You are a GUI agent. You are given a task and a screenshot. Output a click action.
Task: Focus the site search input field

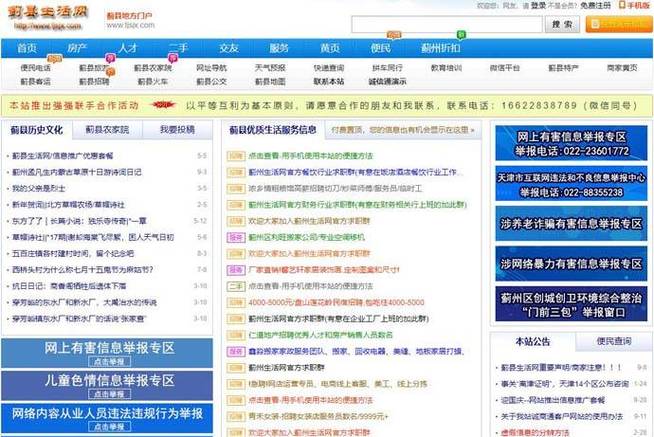pyautogui.click(x=447, y=24)
